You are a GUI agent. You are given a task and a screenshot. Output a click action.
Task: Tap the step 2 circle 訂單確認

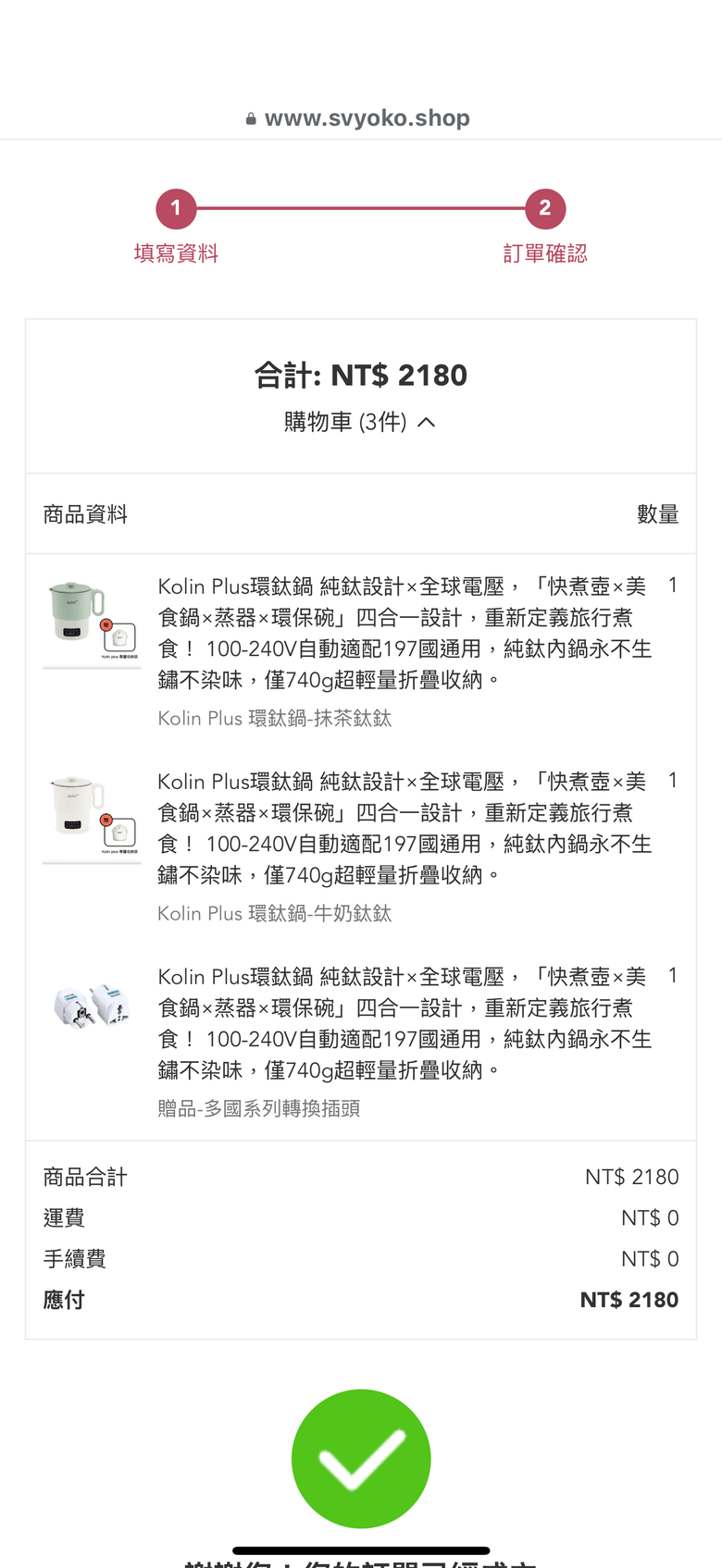tap(545, 209)
